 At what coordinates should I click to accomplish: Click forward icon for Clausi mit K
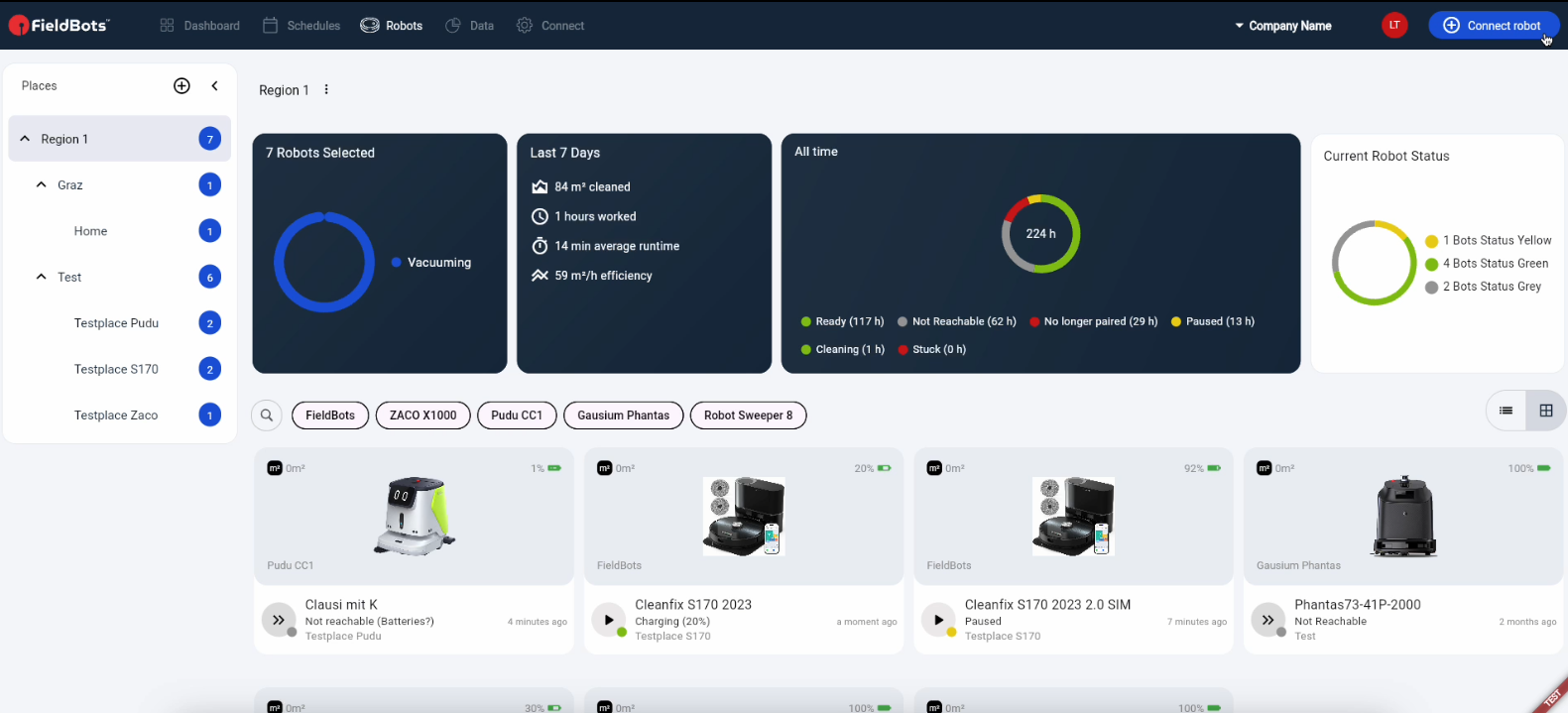coord(279,620)
